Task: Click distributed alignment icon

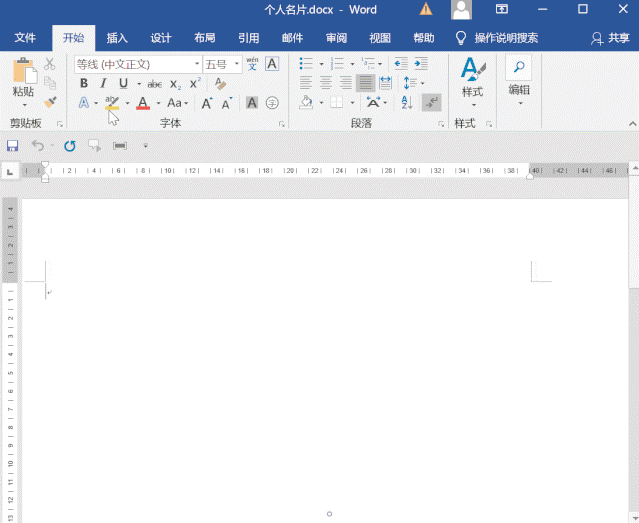Action: click(385, 83)
